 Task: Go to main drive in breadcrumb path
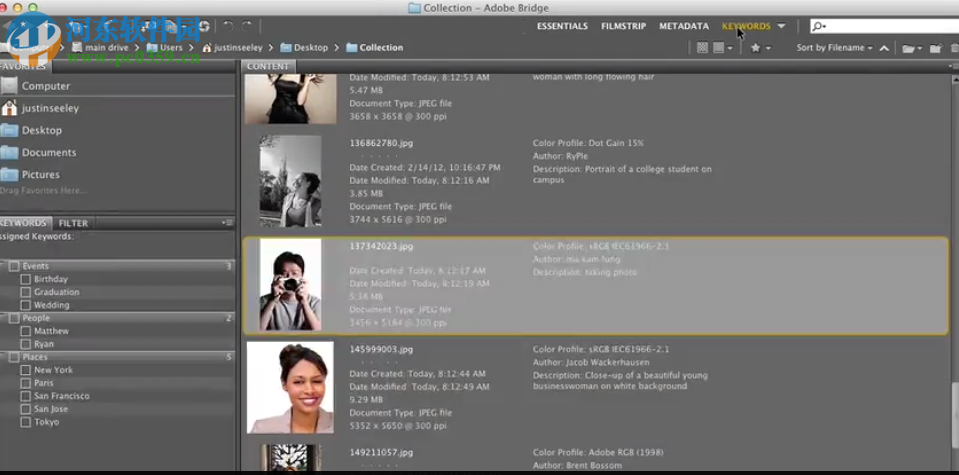click(100, 48)
